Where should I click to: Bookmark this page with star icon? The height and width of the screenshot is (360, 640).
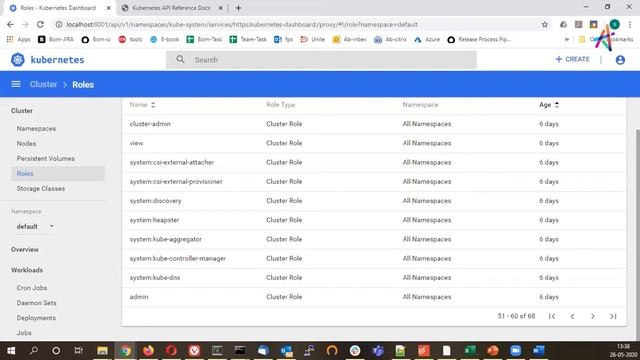click(x=544, y=24)
